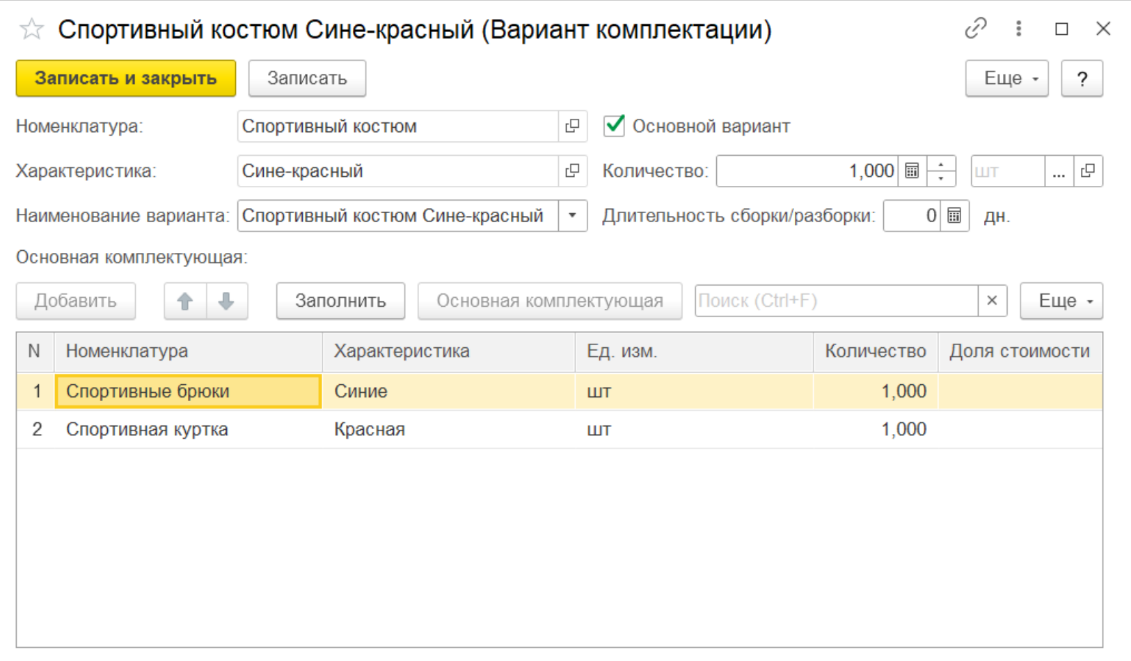Screen dimensions: 1131x661
Task: Open the Номенклатура field's open-item icon
Action: tap(572, 127)
